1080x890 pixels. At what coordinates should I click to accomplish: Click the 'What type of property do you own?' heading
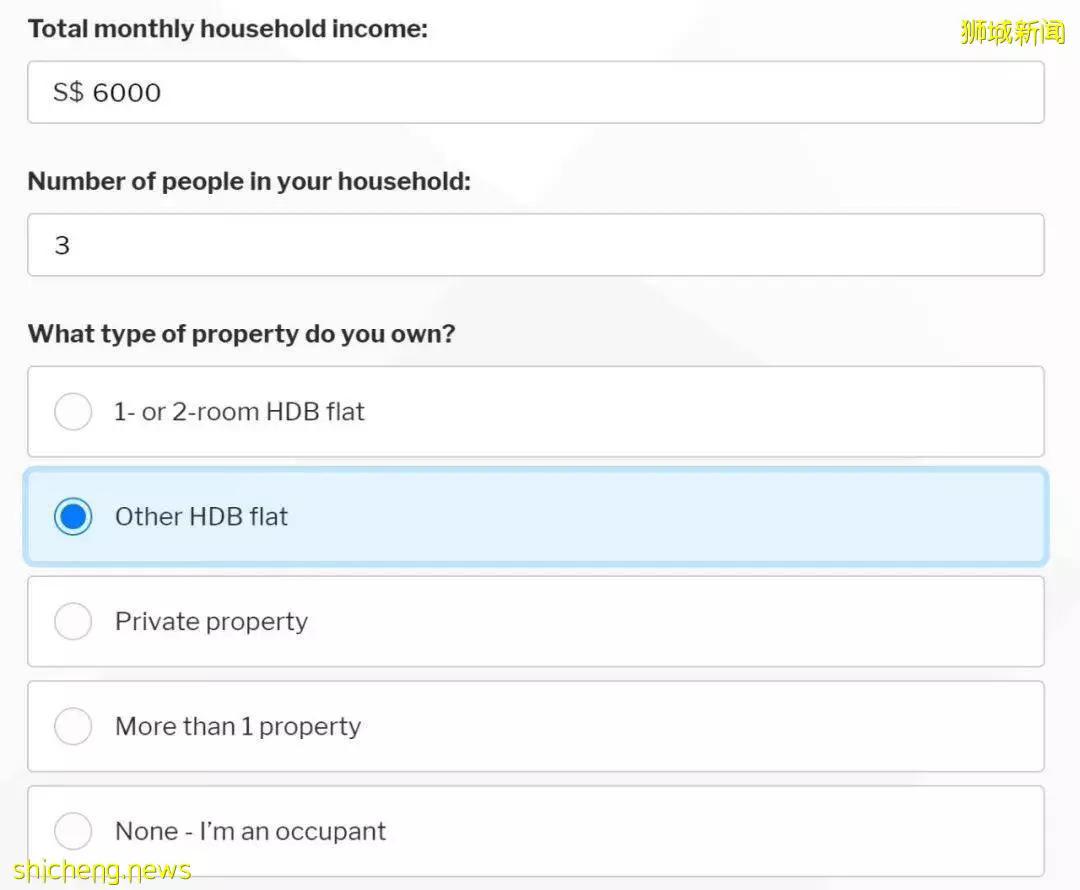(x=242, y=334)
